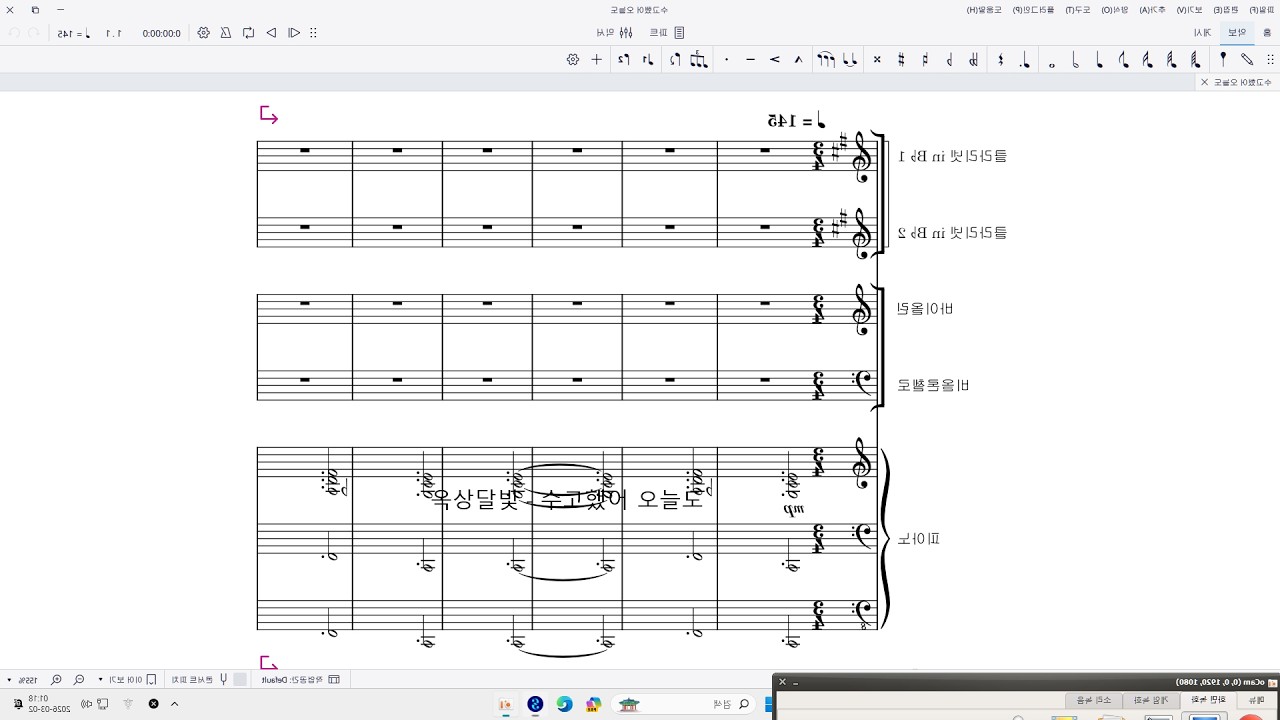
Task: Start playback with the play button
Action: 271,33
